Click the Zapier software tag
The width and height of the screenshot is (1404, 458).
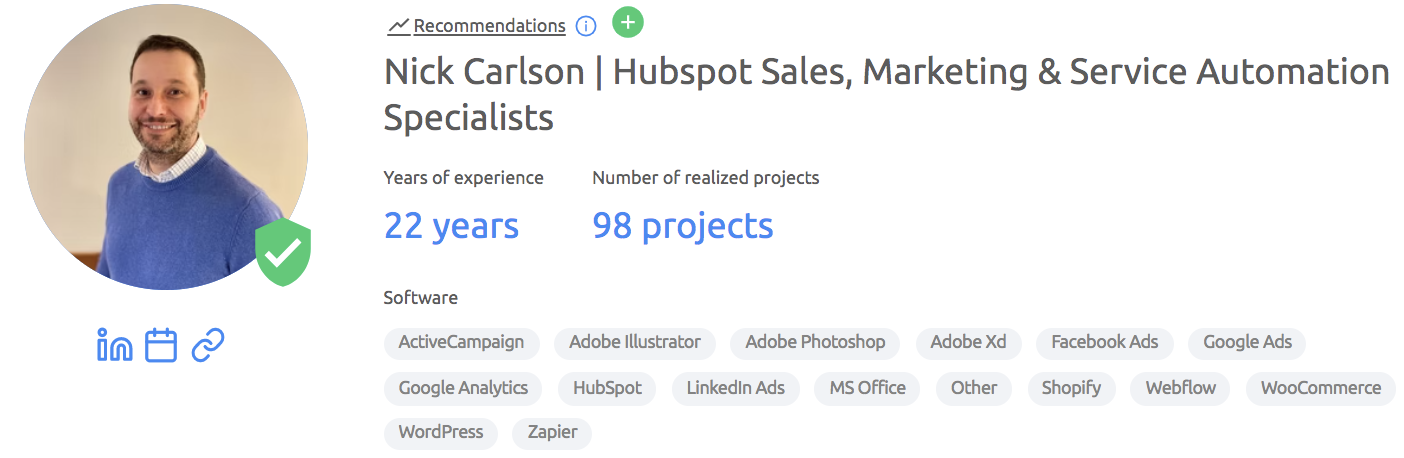(x=552, y=433)
